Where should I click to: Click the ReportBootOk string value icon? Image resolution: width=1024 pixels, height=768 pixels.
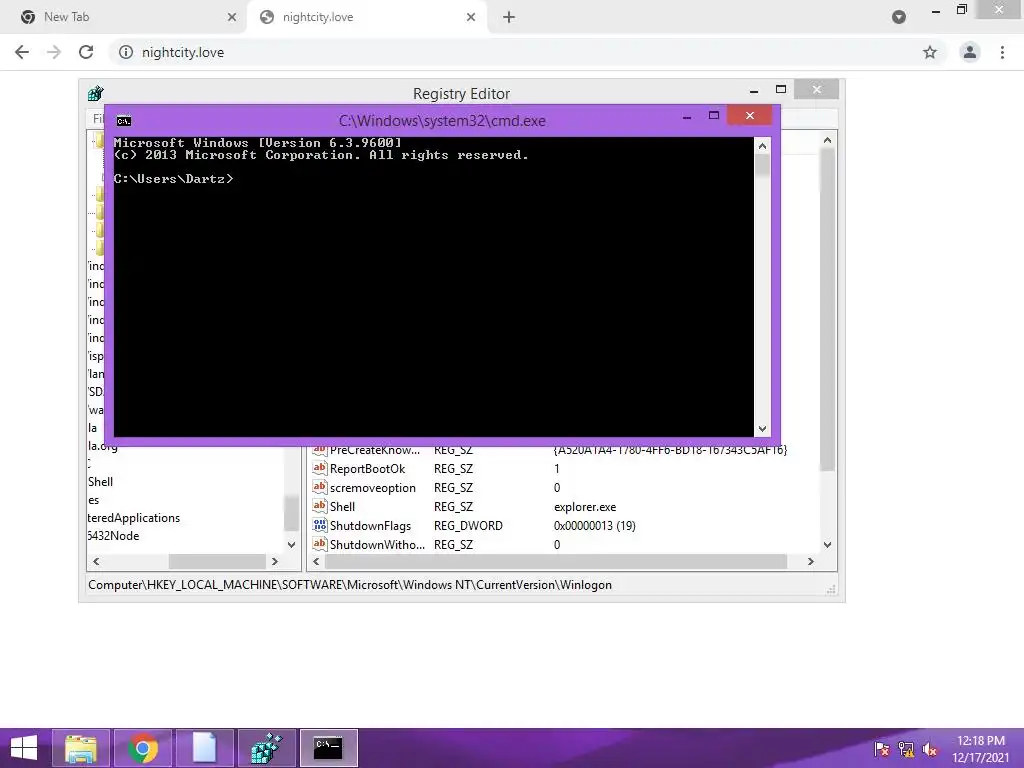(x=319, y=468)
